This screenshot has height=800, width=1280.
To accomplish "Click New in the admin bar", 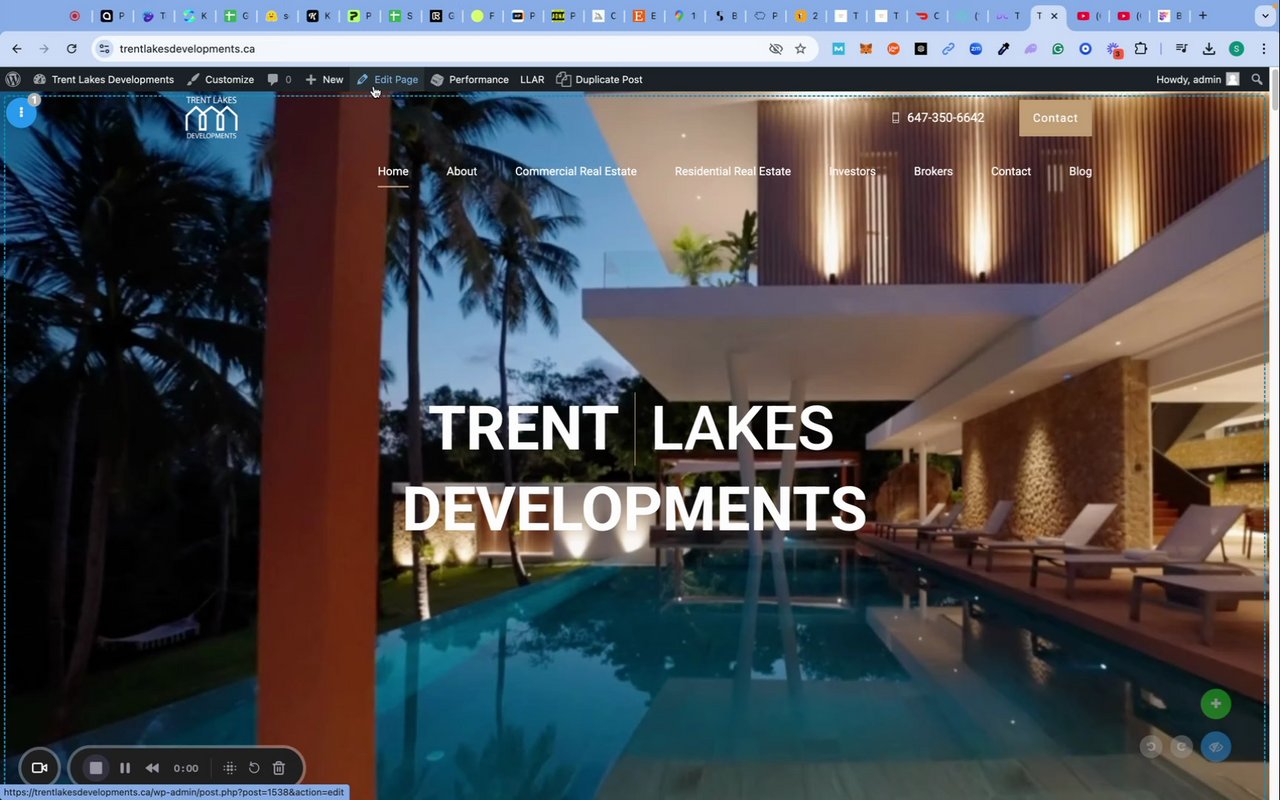I will (x=324, y=79).
